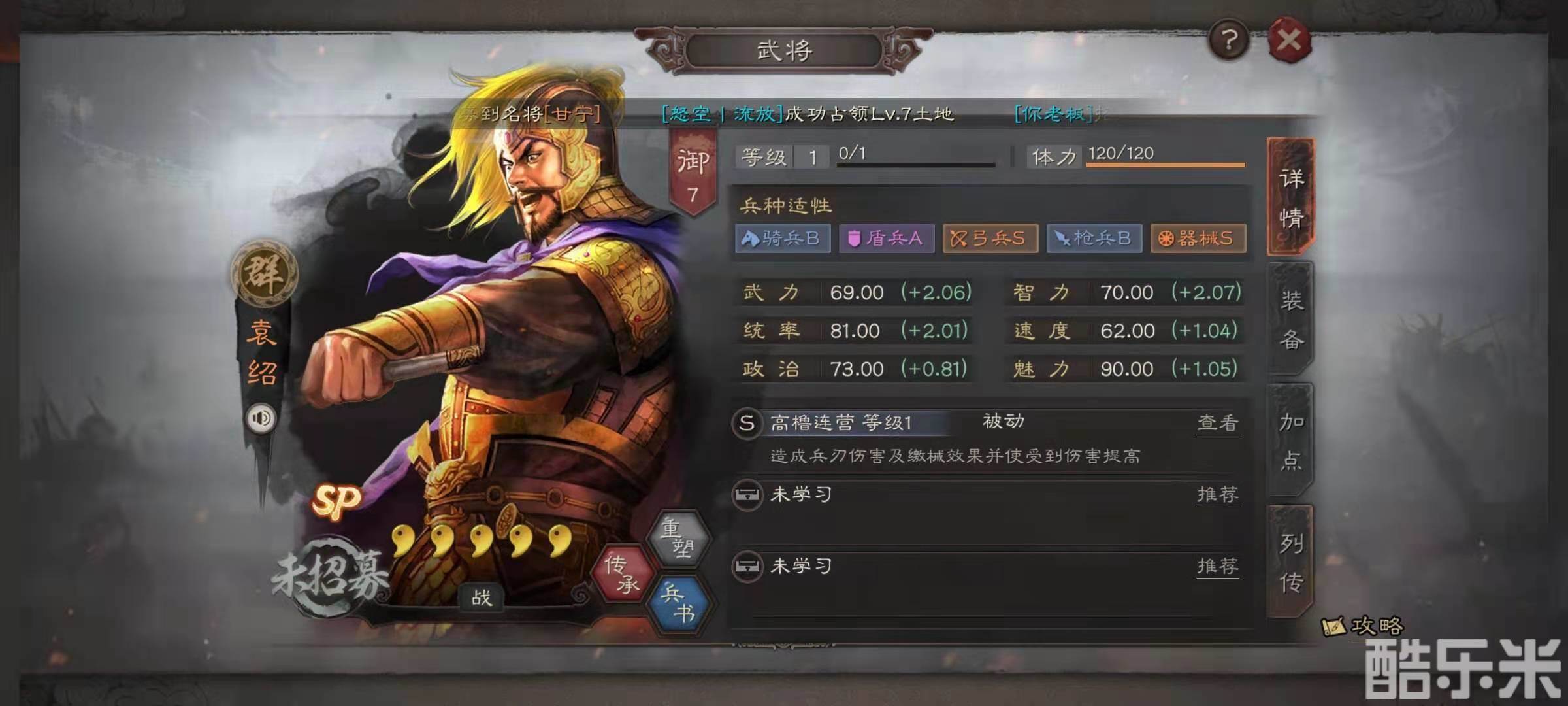Click 推荐 for first unlearned skill slot

[1217, 494]
